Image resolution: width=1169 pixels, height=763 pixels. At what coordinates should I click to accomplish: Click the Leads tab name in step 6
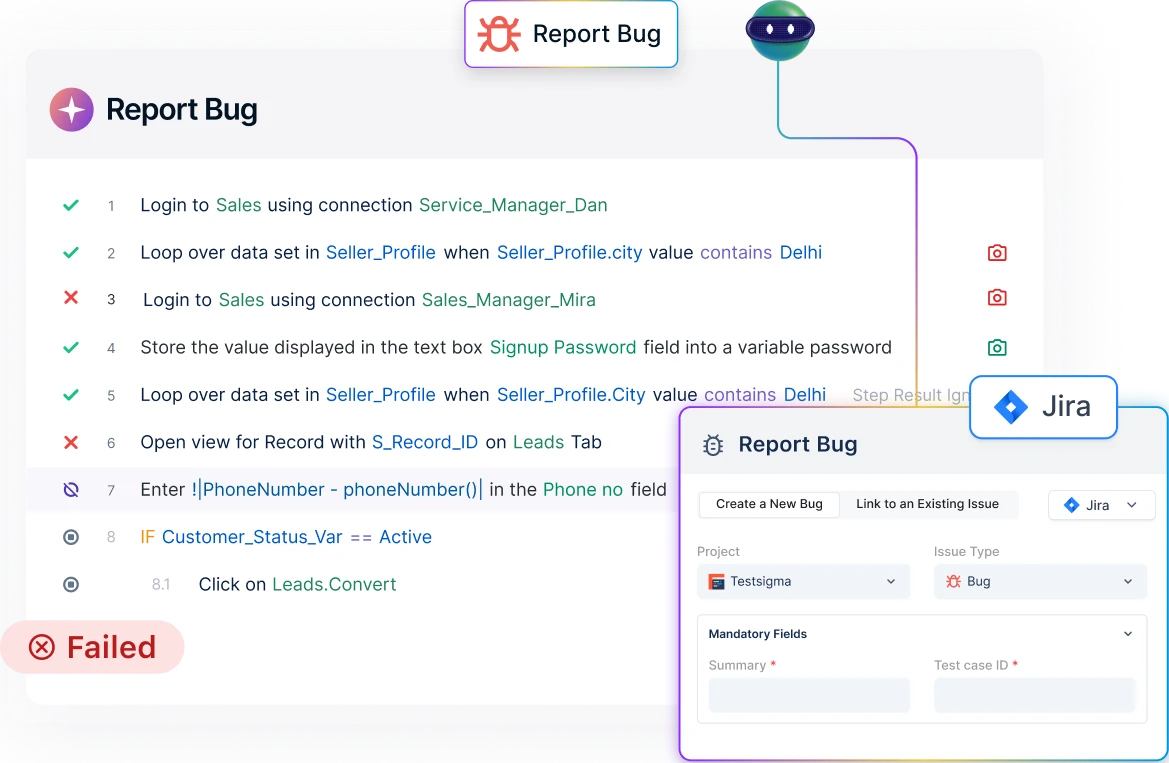538,442
